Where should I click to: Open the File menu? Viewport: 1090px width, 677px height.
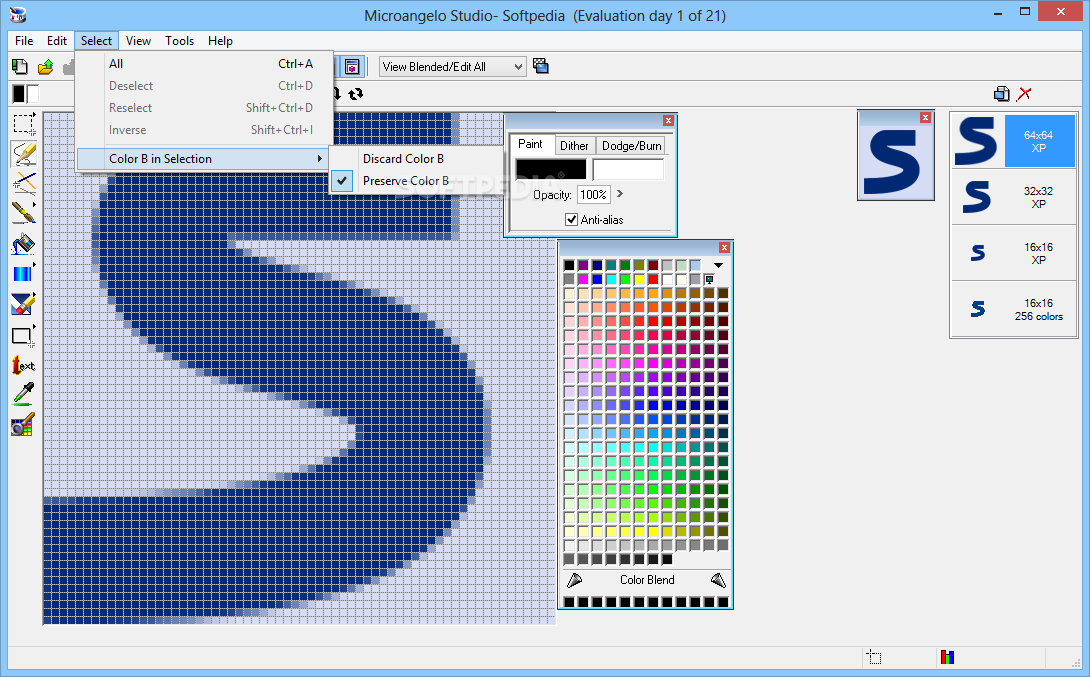pos(24,41)
